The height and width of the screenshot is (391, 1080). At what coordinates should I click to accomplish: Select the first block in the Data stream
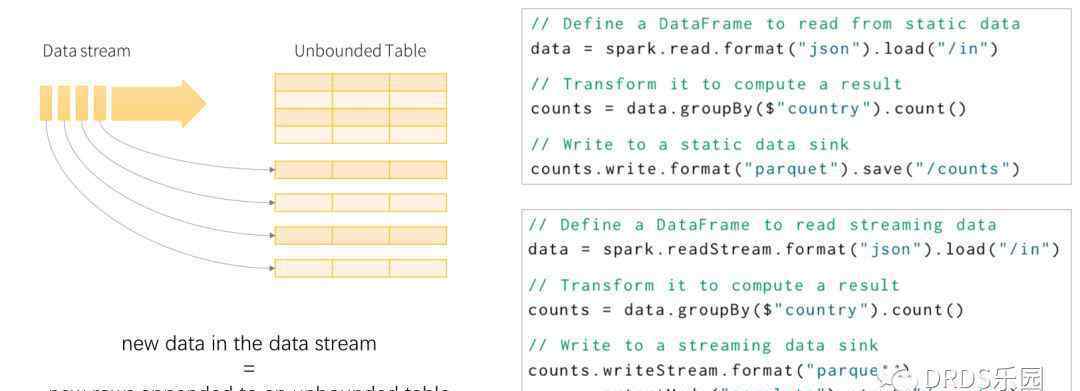(46, 103)
